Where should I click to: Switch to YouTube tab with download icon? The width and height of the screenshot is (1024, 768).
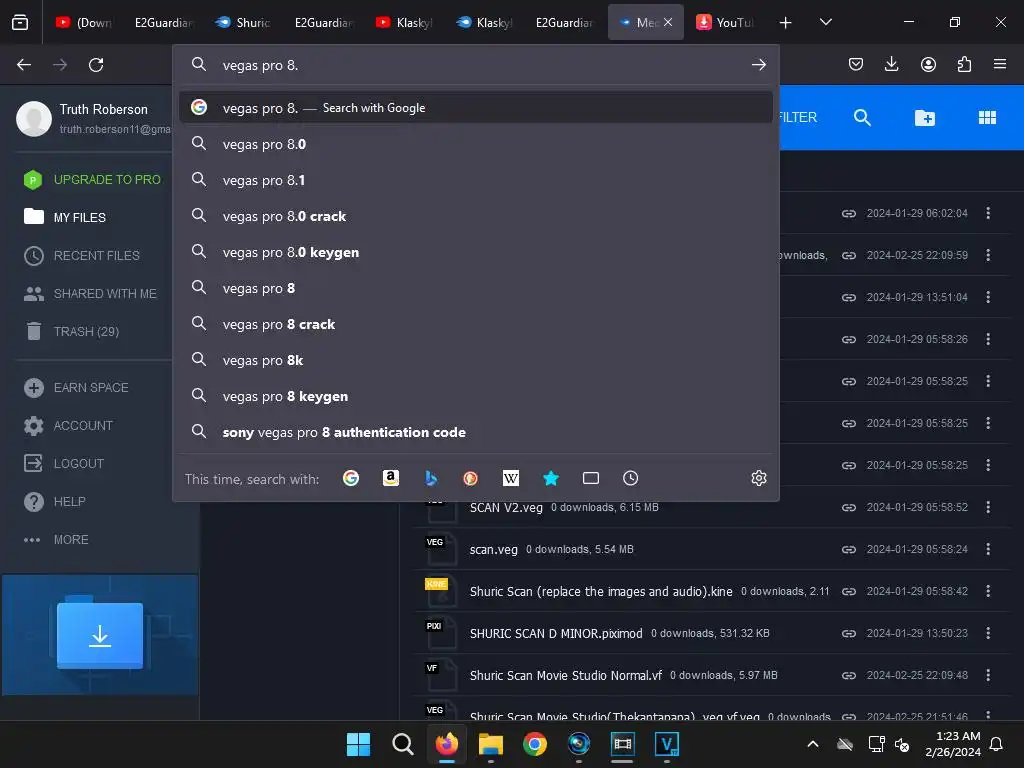(x=726, y=22)
